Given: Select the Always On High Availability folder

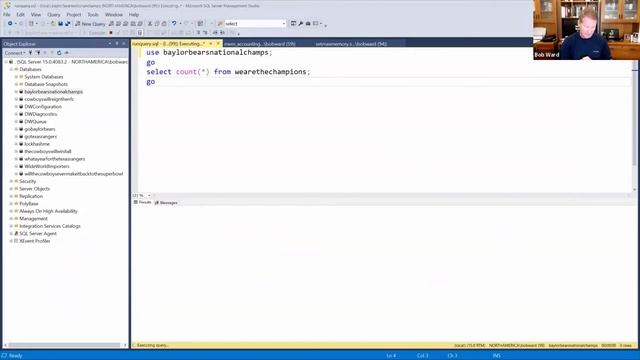Looking at the screenshot, I should (48, 211).
